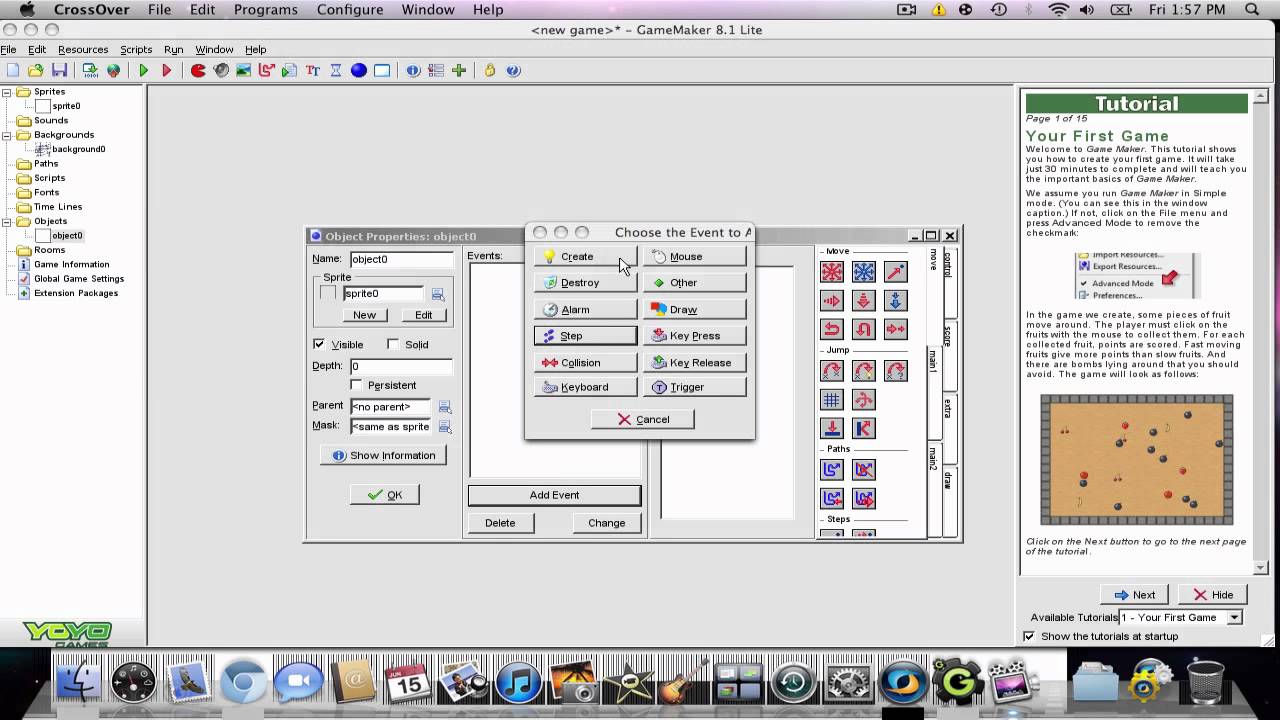Open game information via toolbar info icon
The image size is (1280, 720).
point(413,70)
